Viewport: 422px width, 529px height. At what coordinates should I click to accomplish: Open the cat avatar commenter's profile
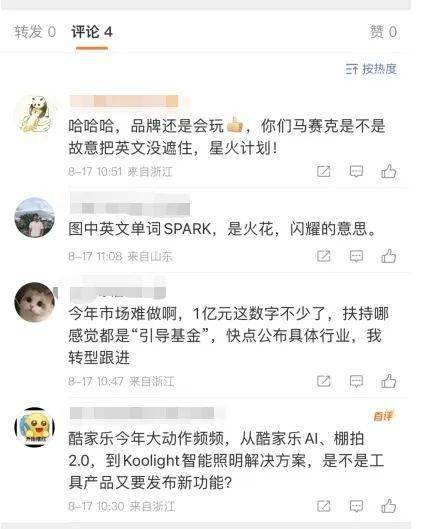point(35,302)
